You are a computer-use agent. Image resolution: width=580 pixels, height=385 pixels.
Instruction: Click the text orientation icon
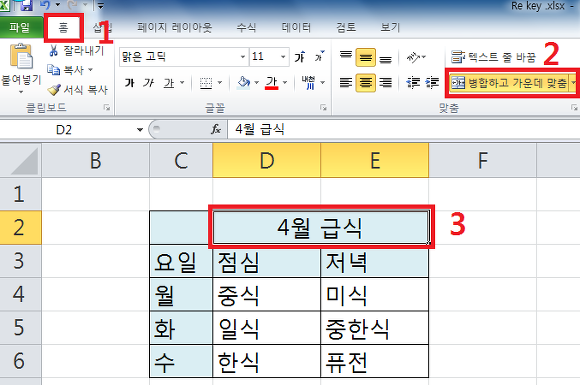tap(413, 57)
